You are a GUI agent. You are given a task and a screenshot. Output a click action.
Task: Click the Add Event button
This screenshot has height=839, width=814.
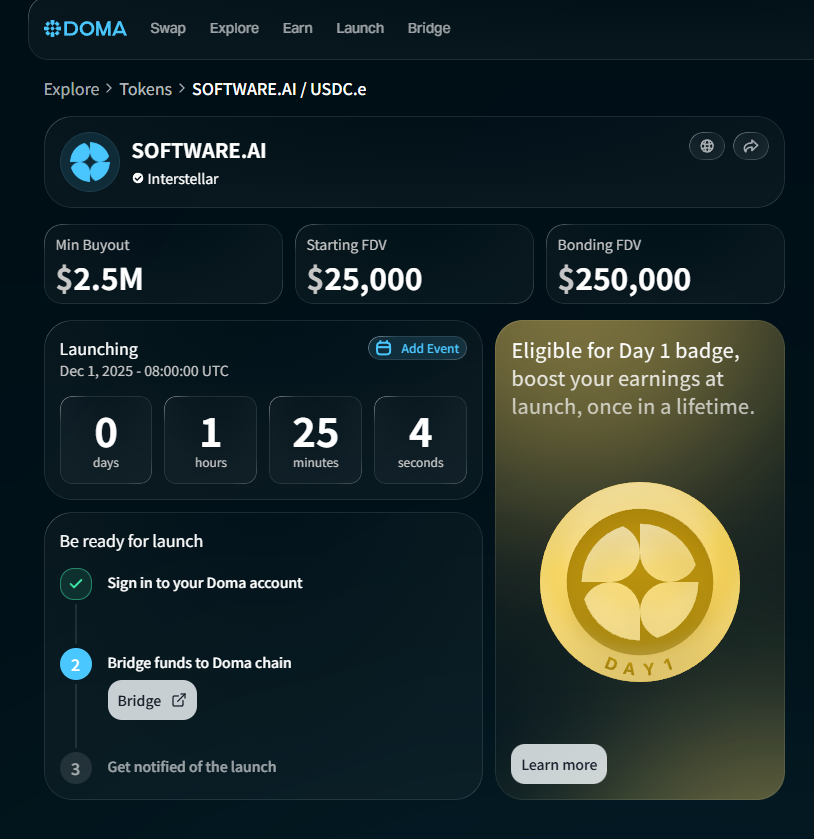417,348
